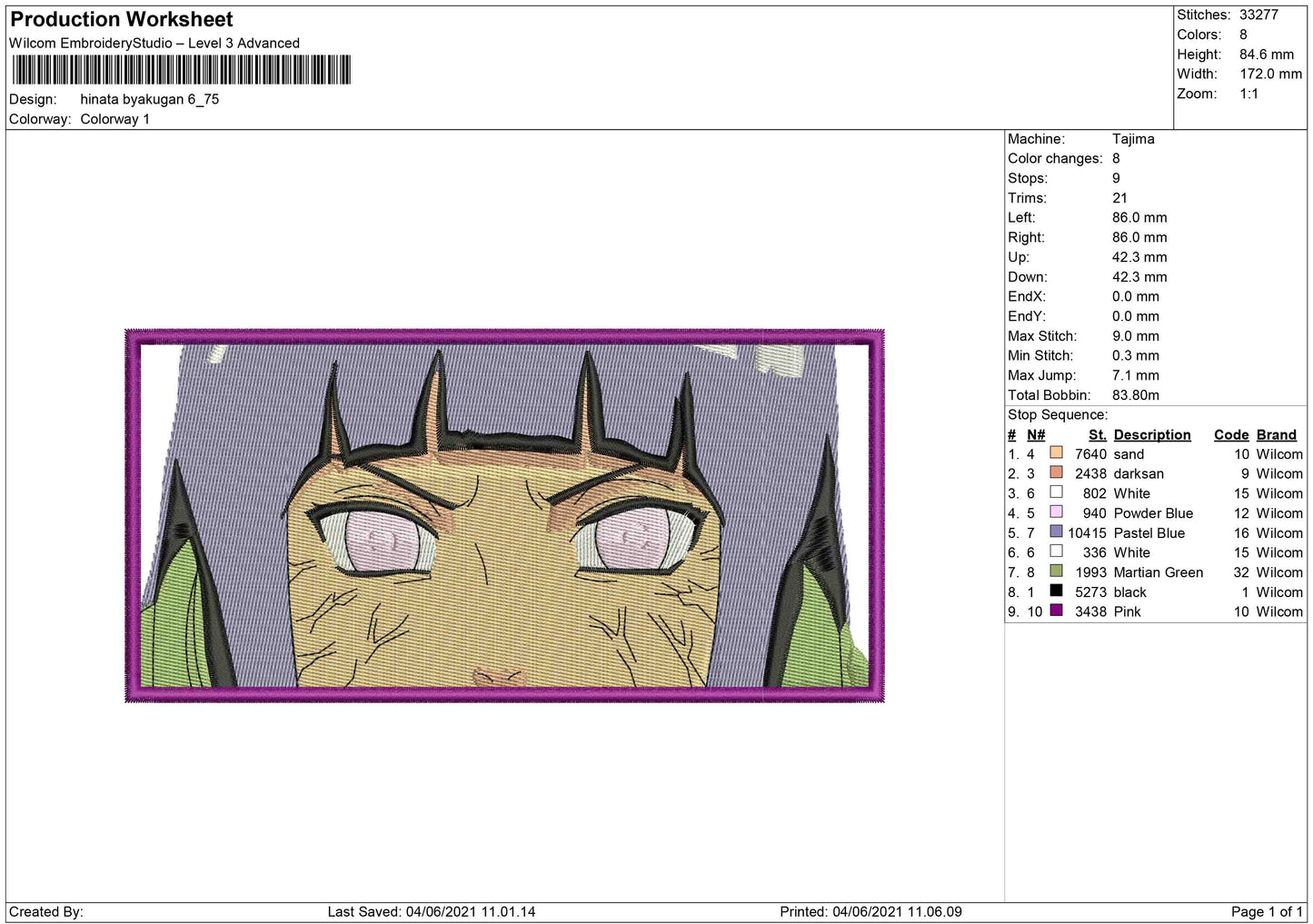This screenshot has height=924, width=1313.
Task: Click the black description text
Action: coord(1130,592)
